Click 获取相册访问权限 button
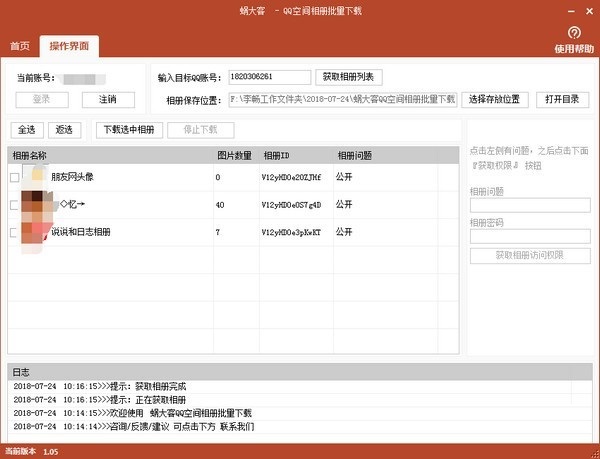The height and width of the screenshot is (459, 600). click(530, 256)
